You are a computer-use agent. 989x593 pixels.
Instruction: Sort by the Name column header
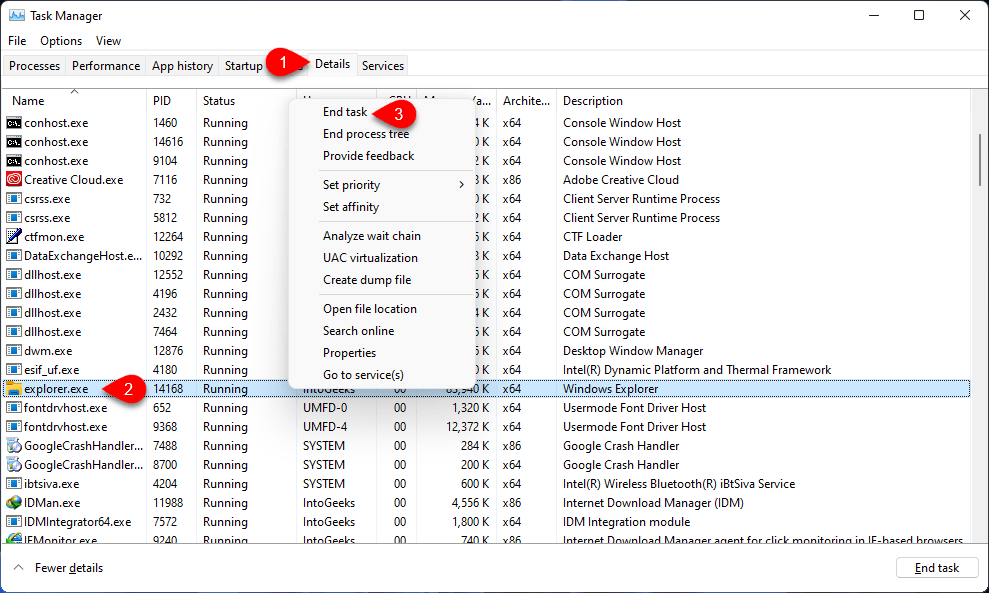pos(74,101)
